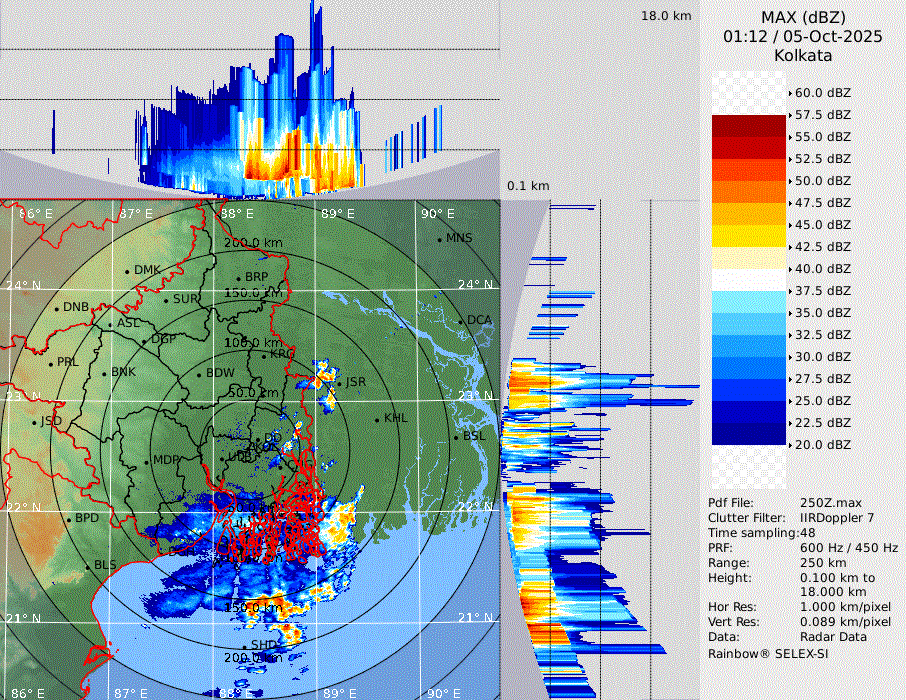Select the BLS station marker
Viewport: 906px width, 700px height.
point(88,566)
